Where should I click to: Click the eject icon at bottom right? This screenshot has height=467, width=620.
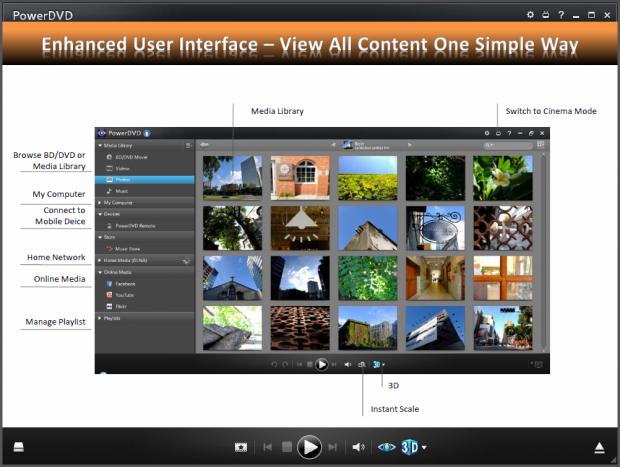click(599, 447)
